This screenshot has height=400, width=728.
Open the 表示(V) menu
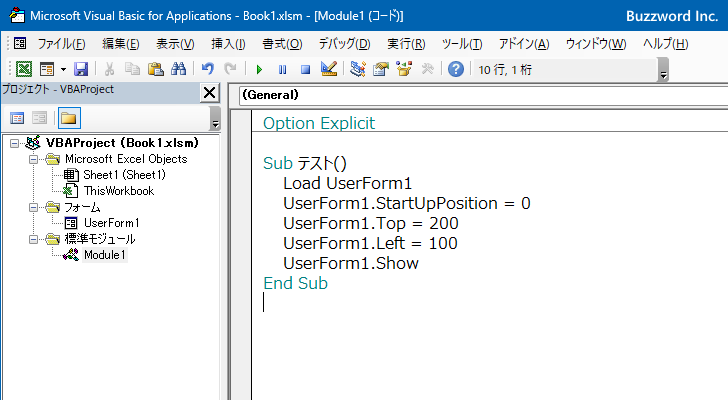point(175,44)
